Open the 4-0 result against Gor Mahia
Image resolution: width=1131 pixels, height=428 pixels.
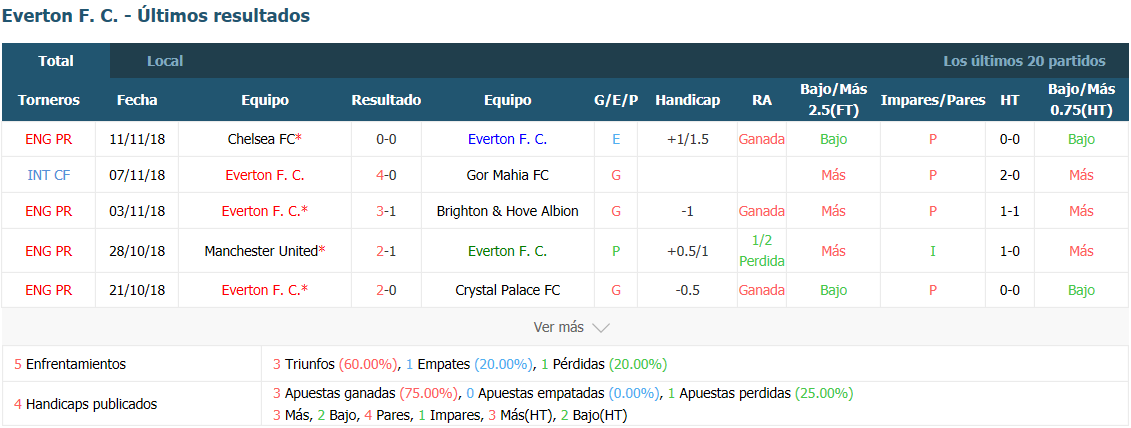pos(387,175)
